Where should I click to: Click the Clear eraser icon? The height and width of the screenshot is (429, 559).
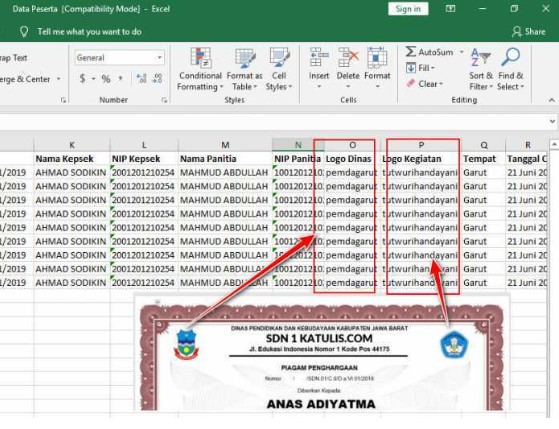[x=411, y=84]
